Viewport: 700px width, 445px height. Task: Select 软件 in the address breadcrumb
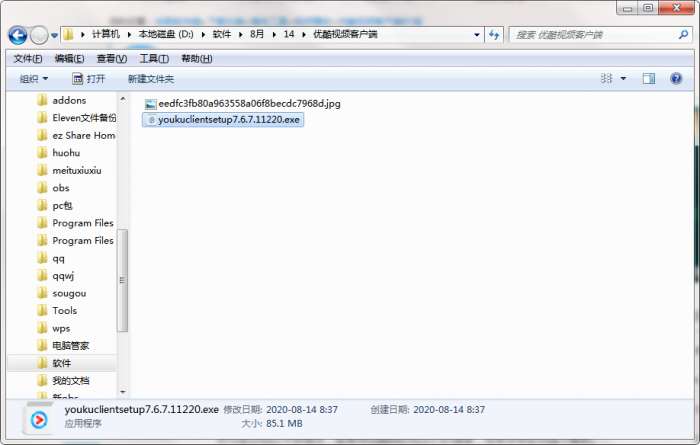(x=222, y=34)
